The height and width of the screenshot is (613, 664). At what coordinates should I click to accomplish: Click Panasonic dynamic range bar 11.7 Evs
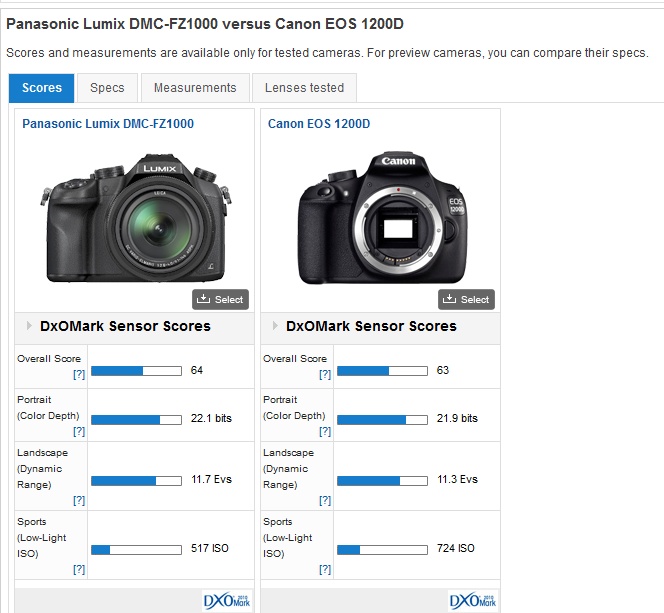pyautogui.click(x=136, y=480)
